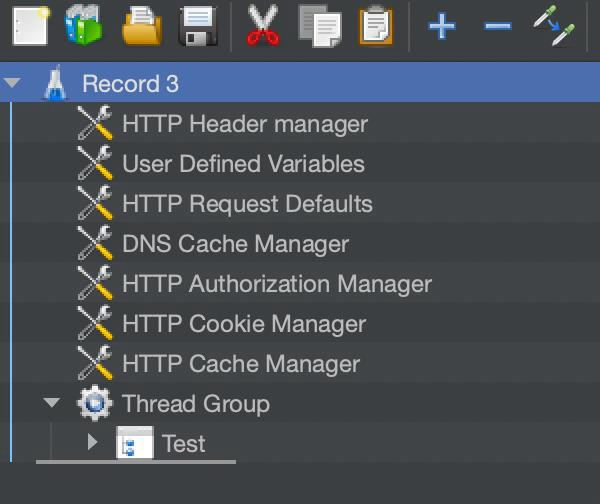600x504 pixels.
Task: Open HTTP Cookie Manager element
Action: point(243,324)
